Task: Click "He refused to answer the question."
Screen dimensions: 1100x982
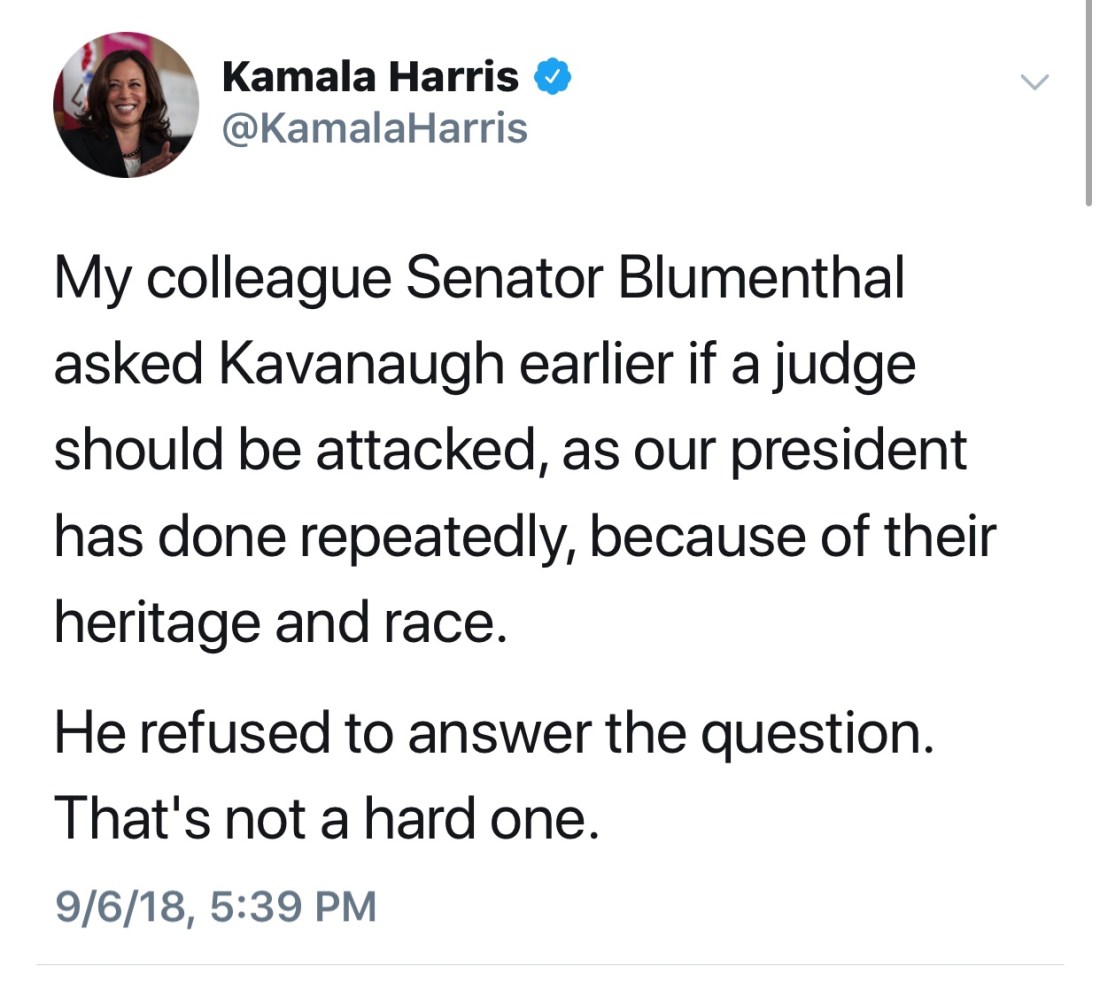Action: coord(493,735)
